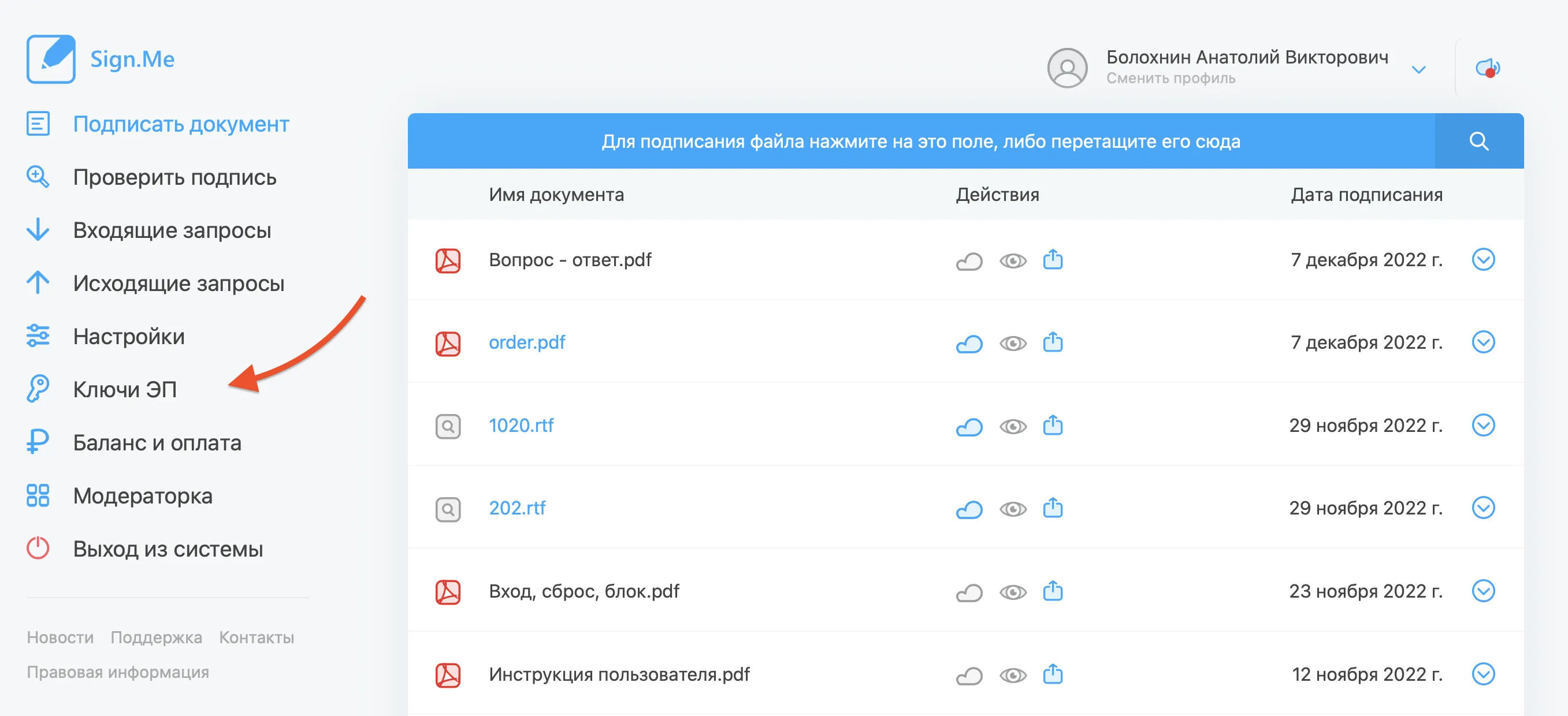This screenshot has width=1568, height=716.
Task: Select Выход из системы
Action: (x=168, y=549)
